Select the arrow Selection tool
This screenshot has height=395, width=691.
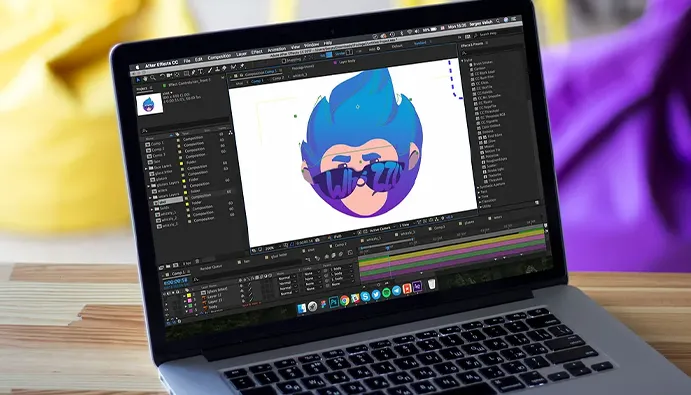(138, 80)
